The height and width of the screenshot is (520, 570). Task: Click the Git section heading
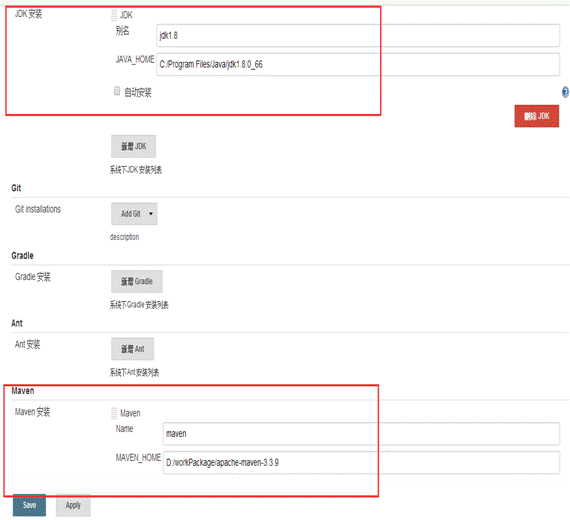pos(16,188)
